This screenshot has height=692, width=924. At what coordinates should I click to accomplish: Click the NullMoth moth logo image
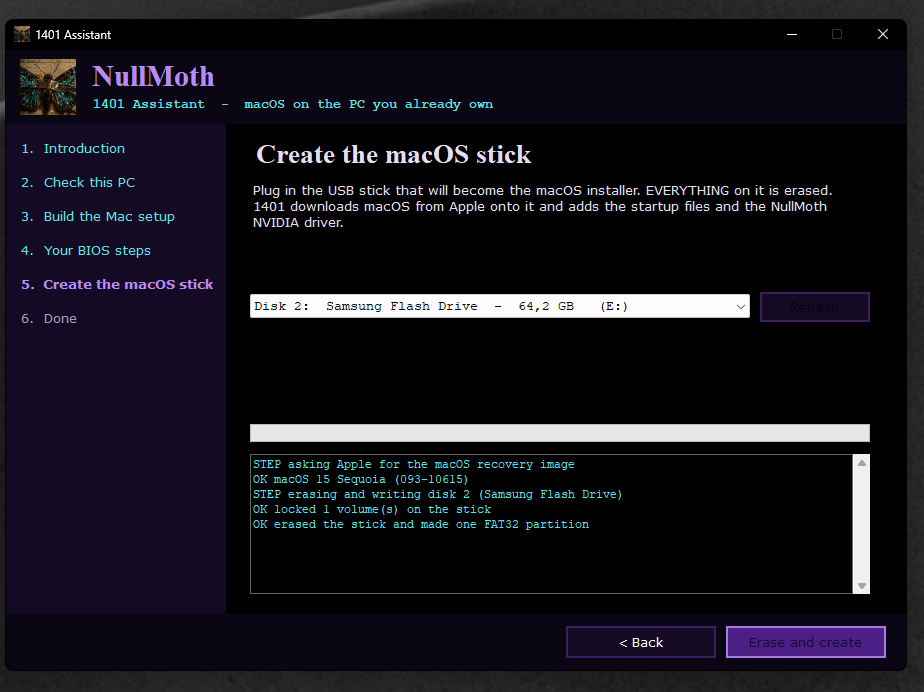(x=48, y=87)
